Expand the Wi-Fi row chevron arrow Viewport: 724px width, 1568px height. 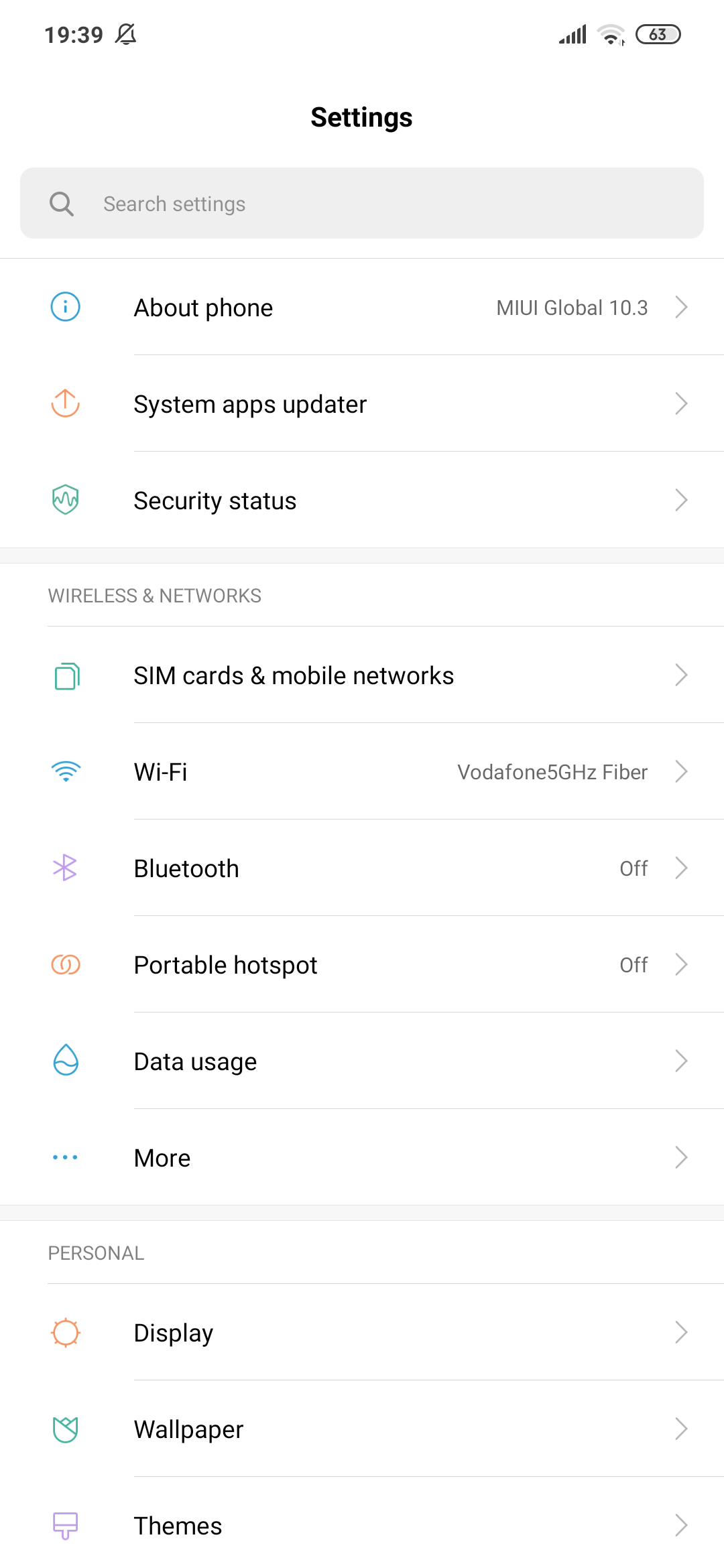click(x=681, y=771)
